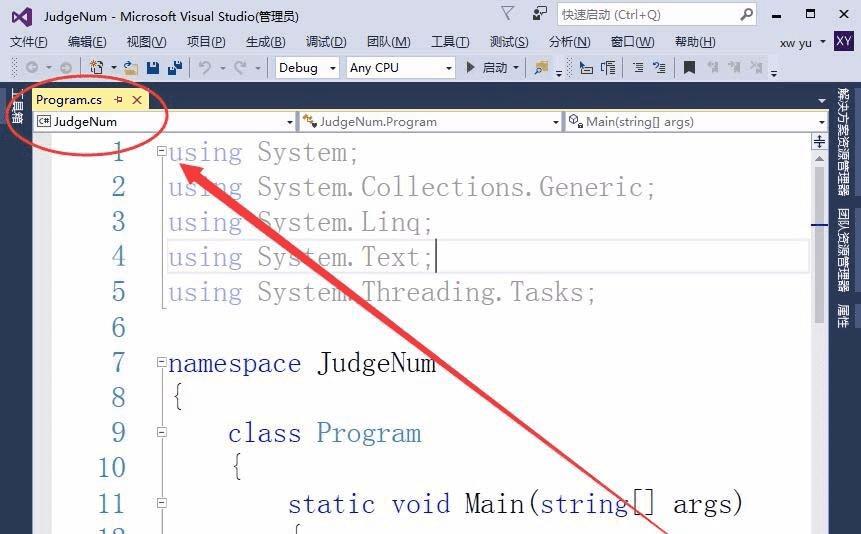Open the 团队资源管理器 side panel tab
861x534 pixels.
point(843,251)
